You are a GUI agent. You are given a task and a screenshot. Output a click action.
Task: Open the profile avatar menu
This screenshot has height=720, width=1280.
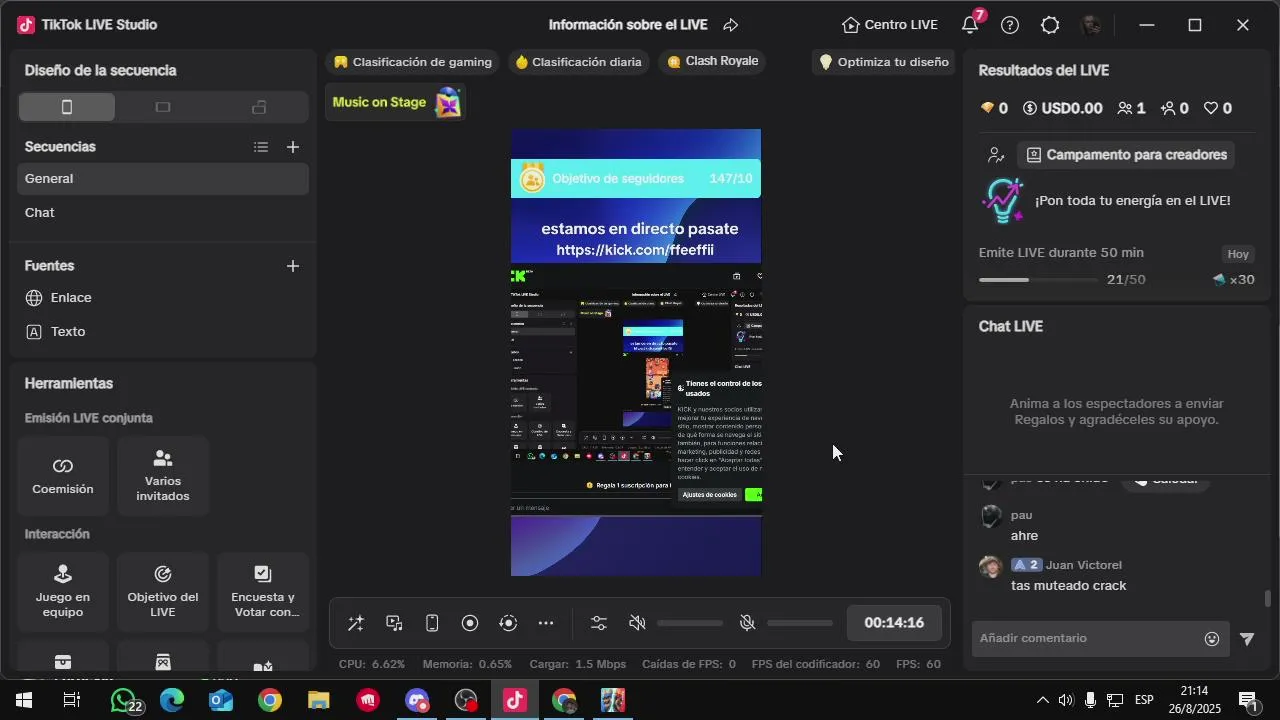[x=1091, y=25]
